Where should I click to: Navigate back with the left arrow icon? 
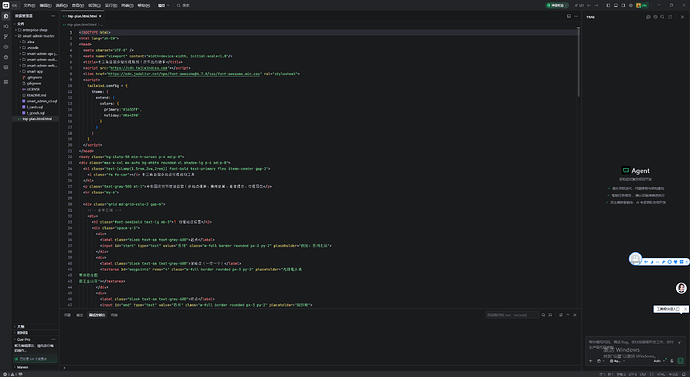tap(589, 5)
